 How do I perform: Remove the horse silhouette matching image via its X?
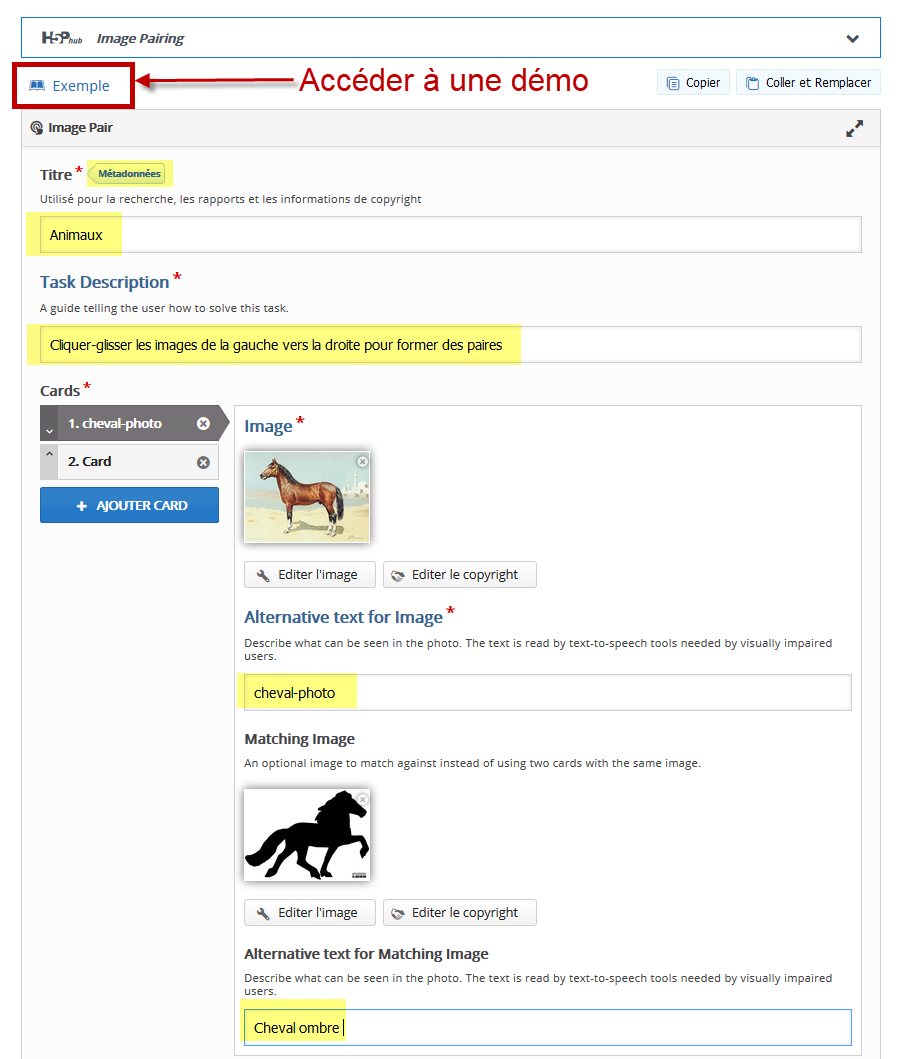pos(362,799)
